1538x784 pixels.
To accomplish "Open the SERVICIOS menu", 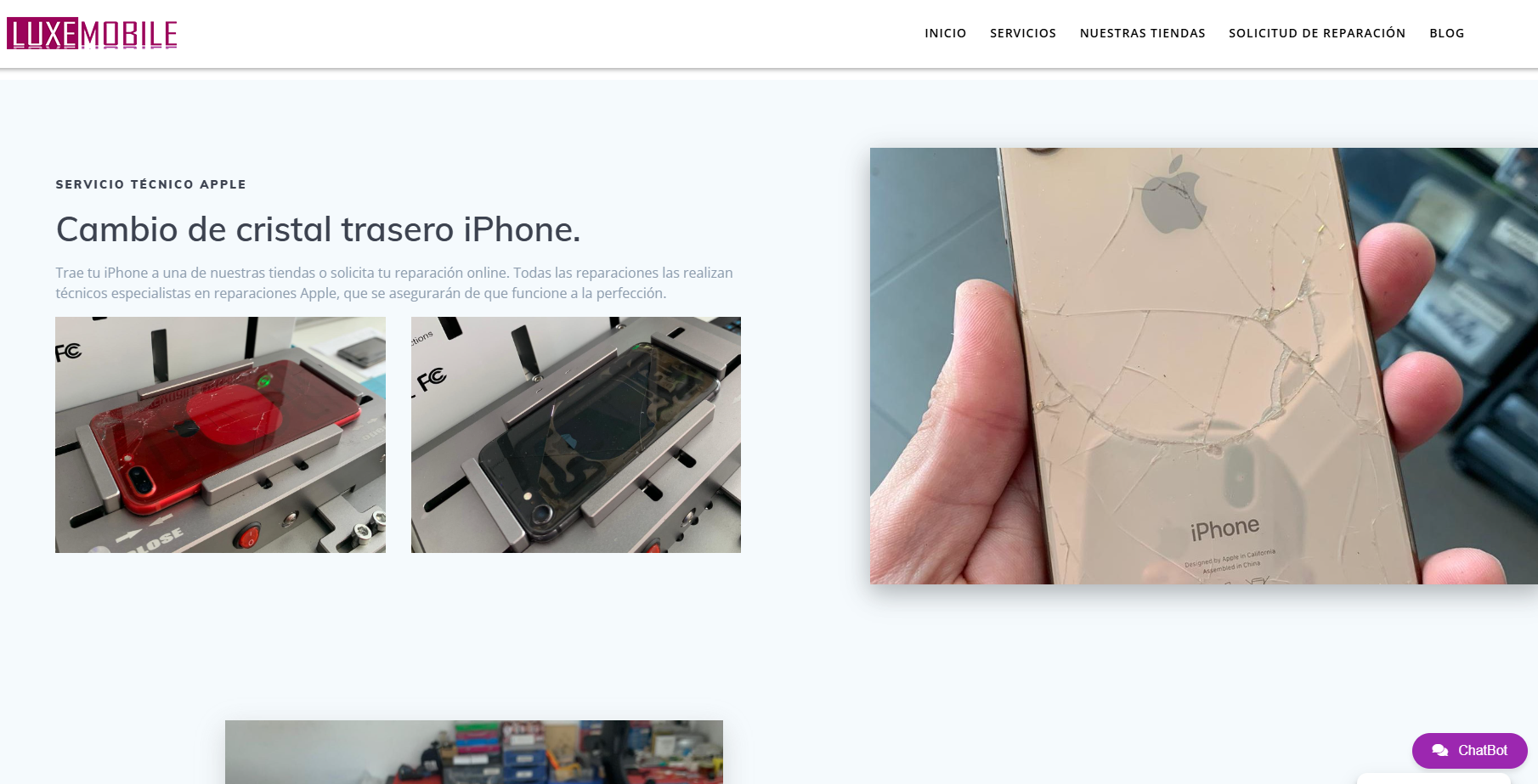I will coord(1022,33).
